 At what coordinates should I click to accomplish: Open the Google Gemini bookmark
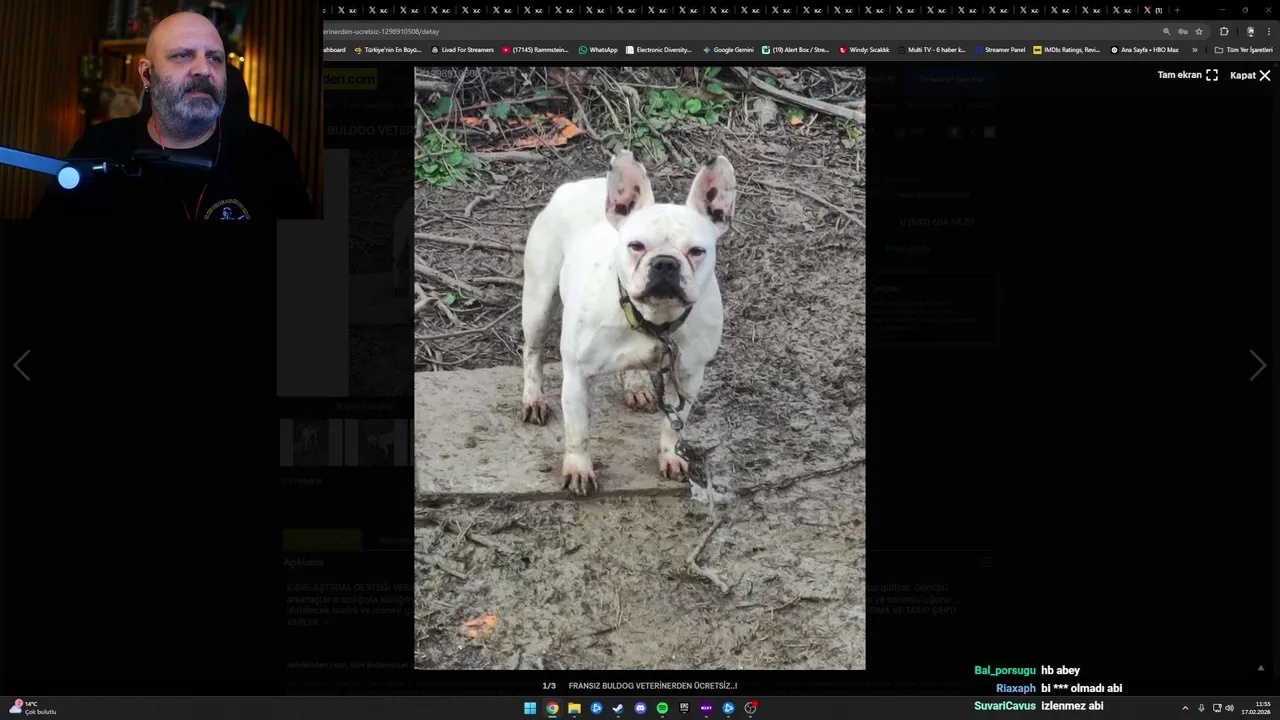pos(728,49)
